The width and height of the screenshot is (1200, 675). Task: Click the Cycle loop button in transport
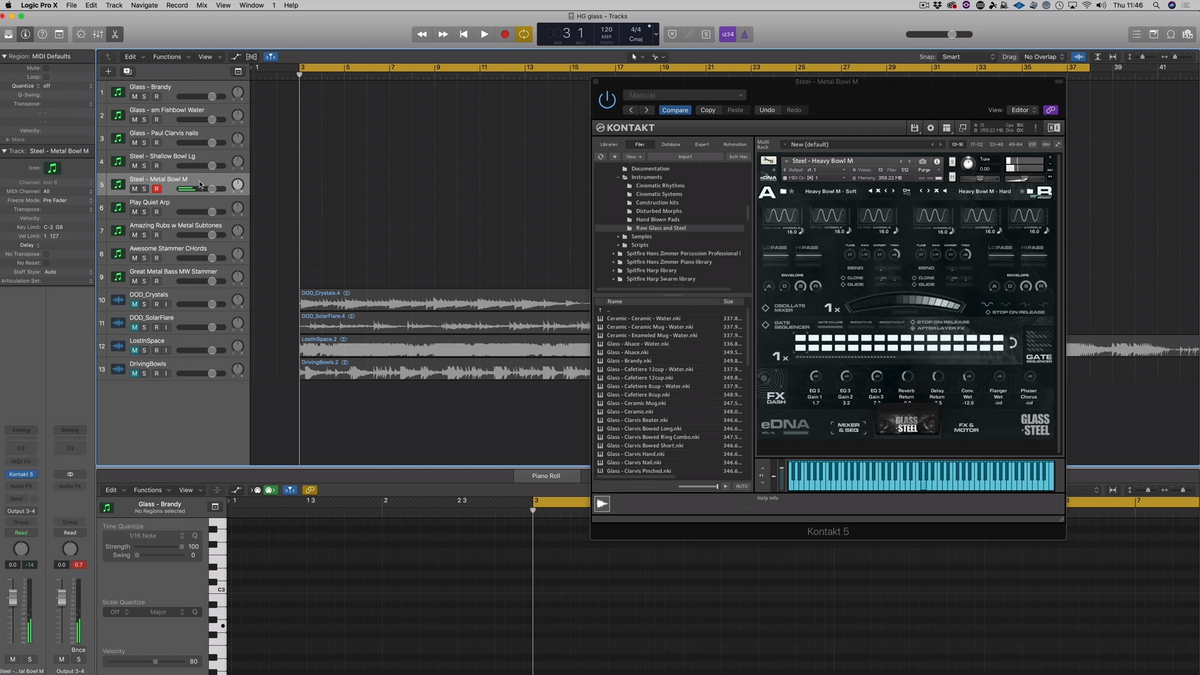point(524,34)
